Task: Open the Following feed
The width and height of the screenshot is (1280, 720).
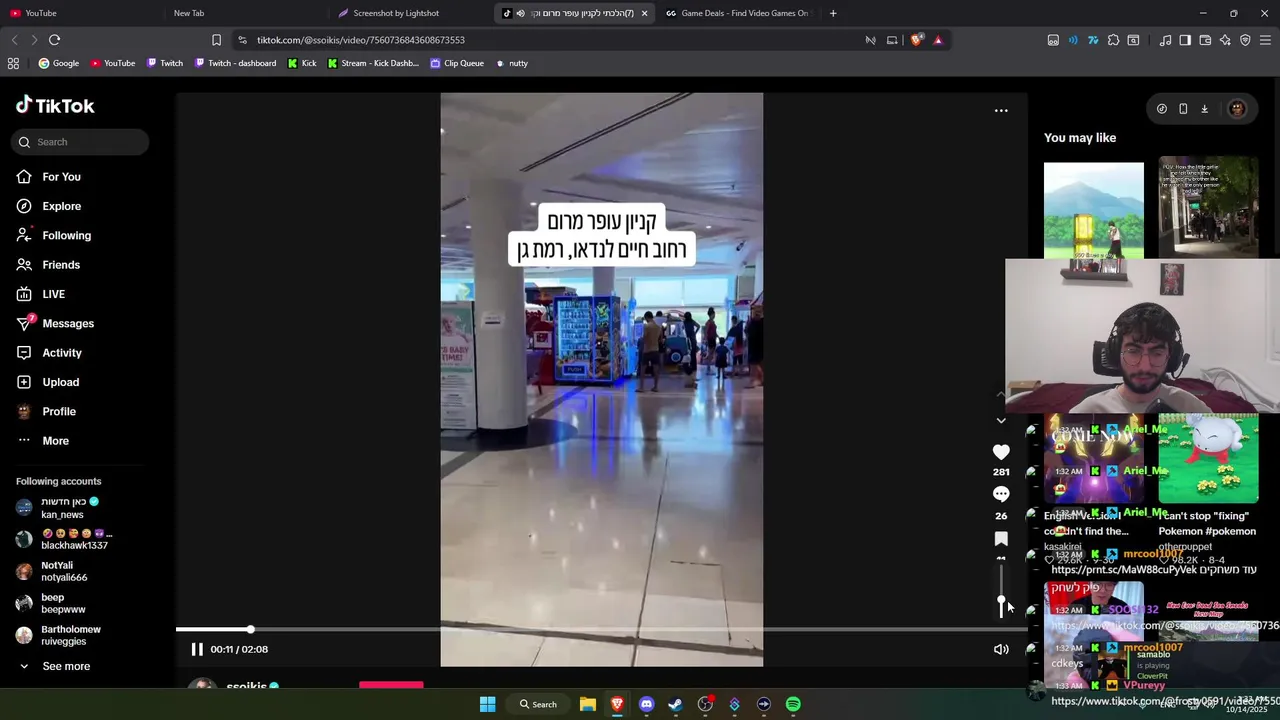Action: (x=66, y=236)
